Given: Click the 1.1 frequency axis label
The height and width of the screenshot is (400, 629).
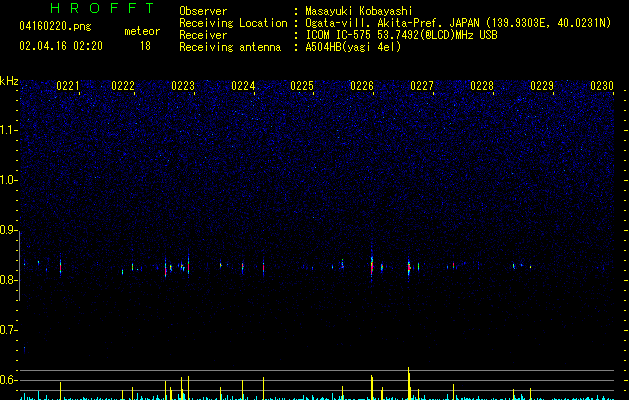Looking at the screenshot, I should (8, 130).
